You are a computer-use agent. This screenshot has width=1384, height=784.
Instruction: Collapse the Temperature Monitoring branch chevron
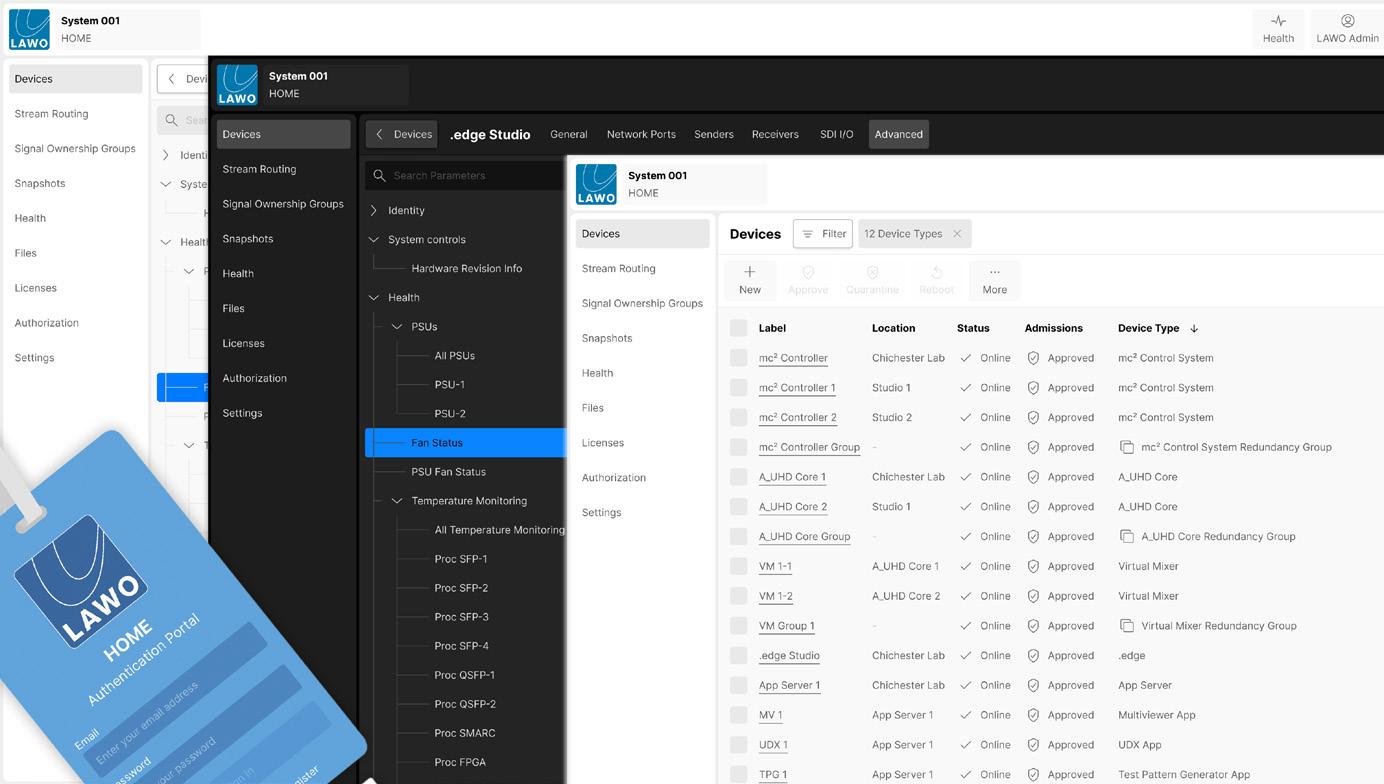(397, 501)
